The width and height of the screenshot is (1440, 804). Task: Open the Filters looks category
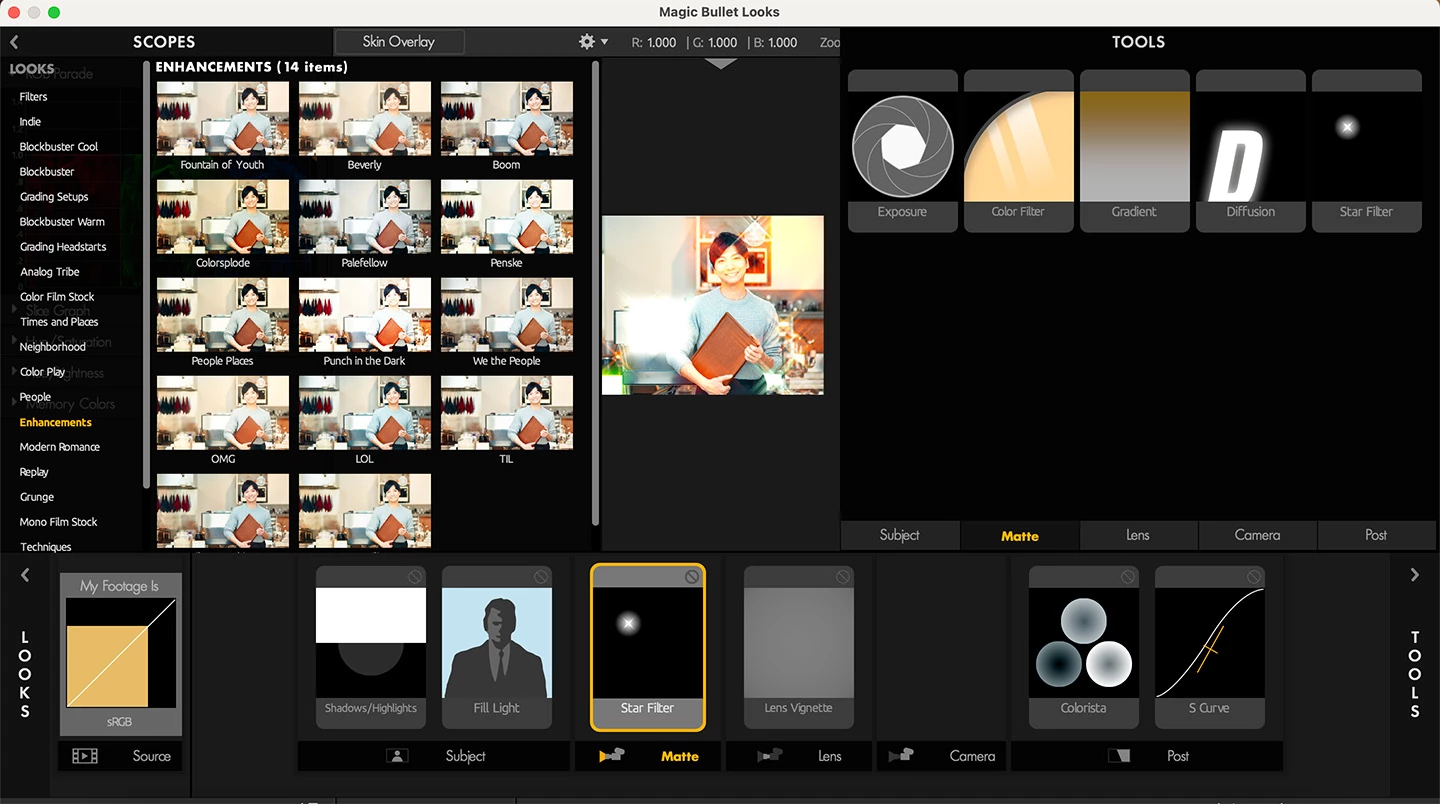(33, 97)
